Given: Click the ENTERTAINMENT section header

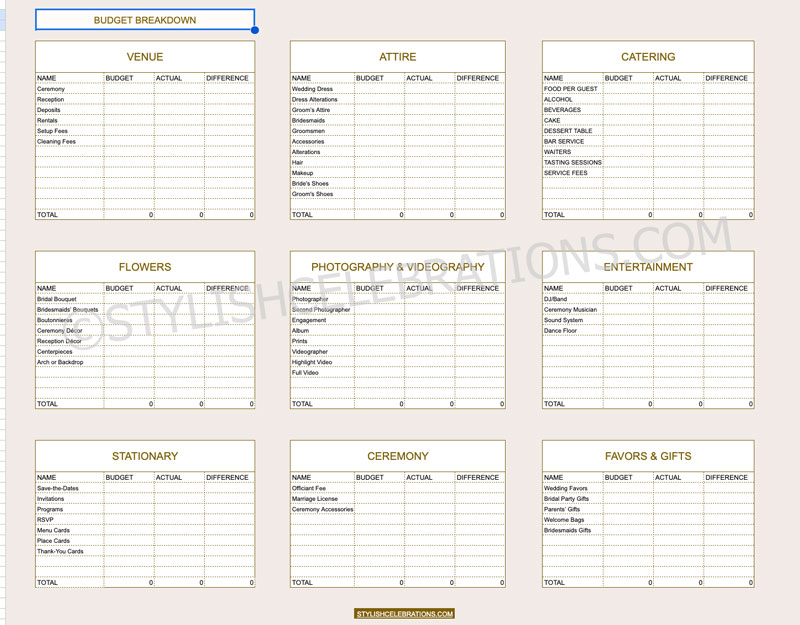Looking at the screenshot, I should pyautogui.click(x=648, y=267).
